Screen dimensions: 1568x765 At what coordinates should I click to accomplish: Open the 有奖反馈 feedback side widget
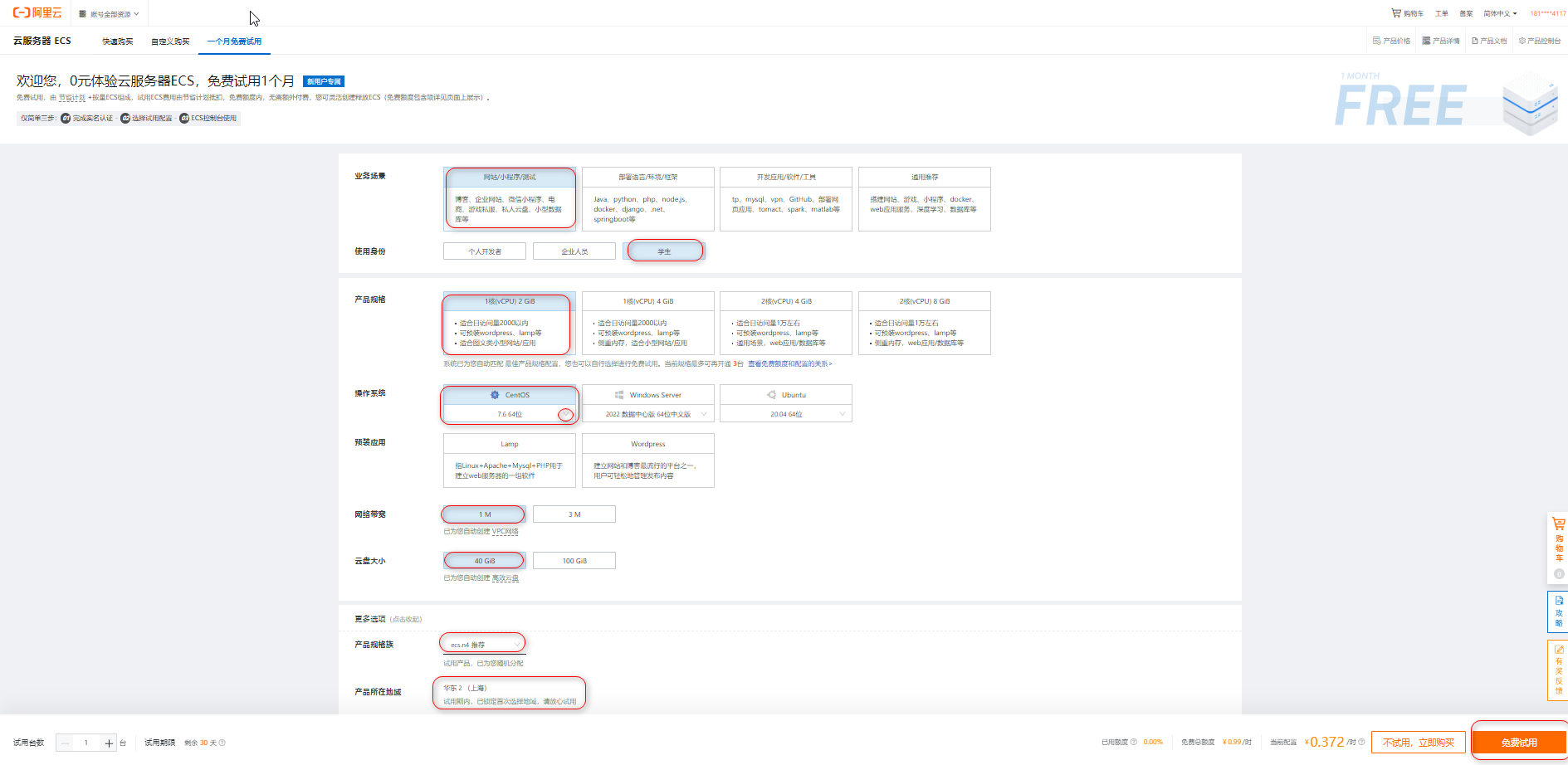1558,670
